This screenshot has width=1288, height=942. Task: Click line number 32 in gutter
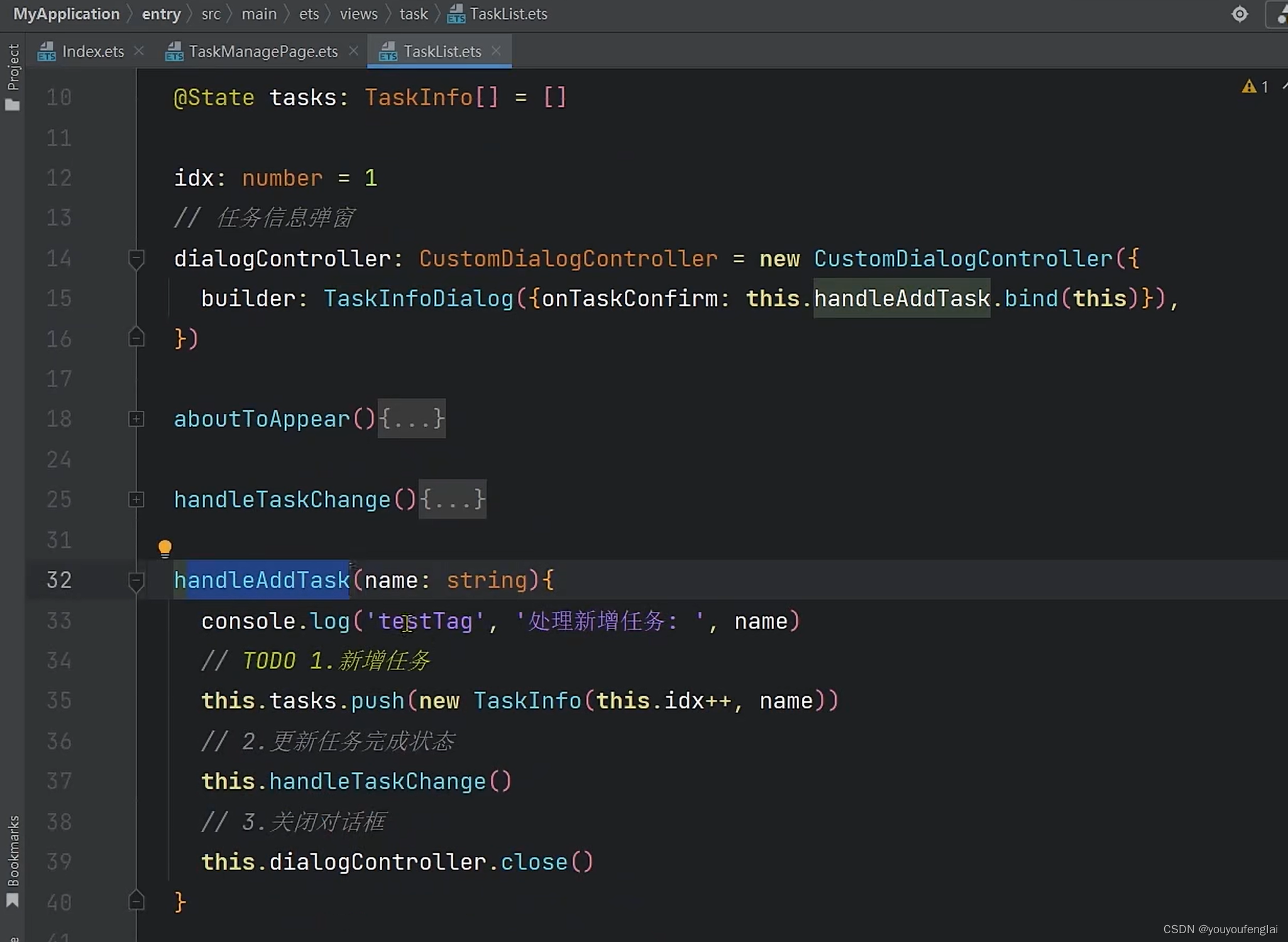59,579
